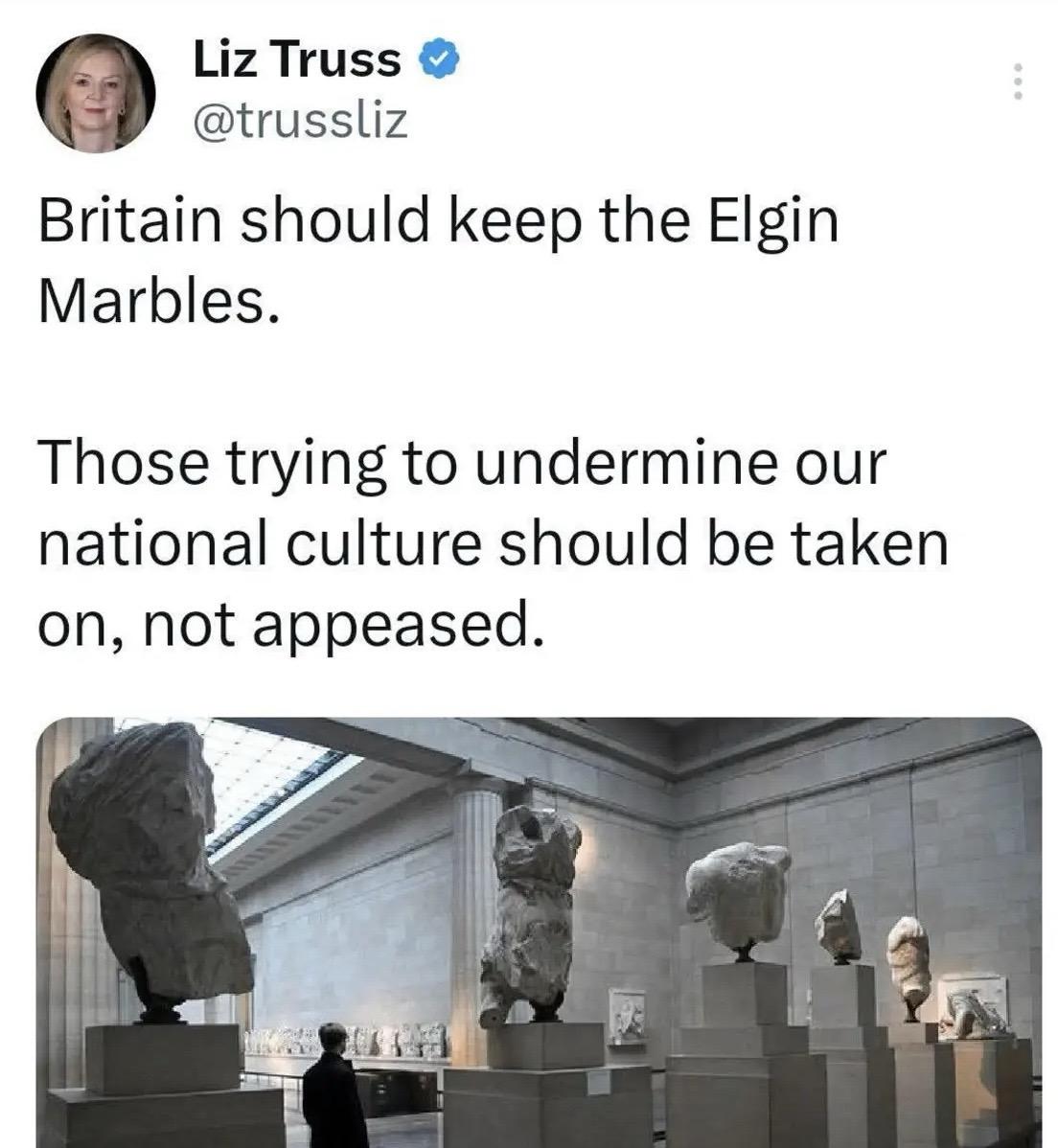Screen dimensions: 1058x1148
Task: Select the paragraph starting 'Those trying to undermine'
Action: pos(493,542)
